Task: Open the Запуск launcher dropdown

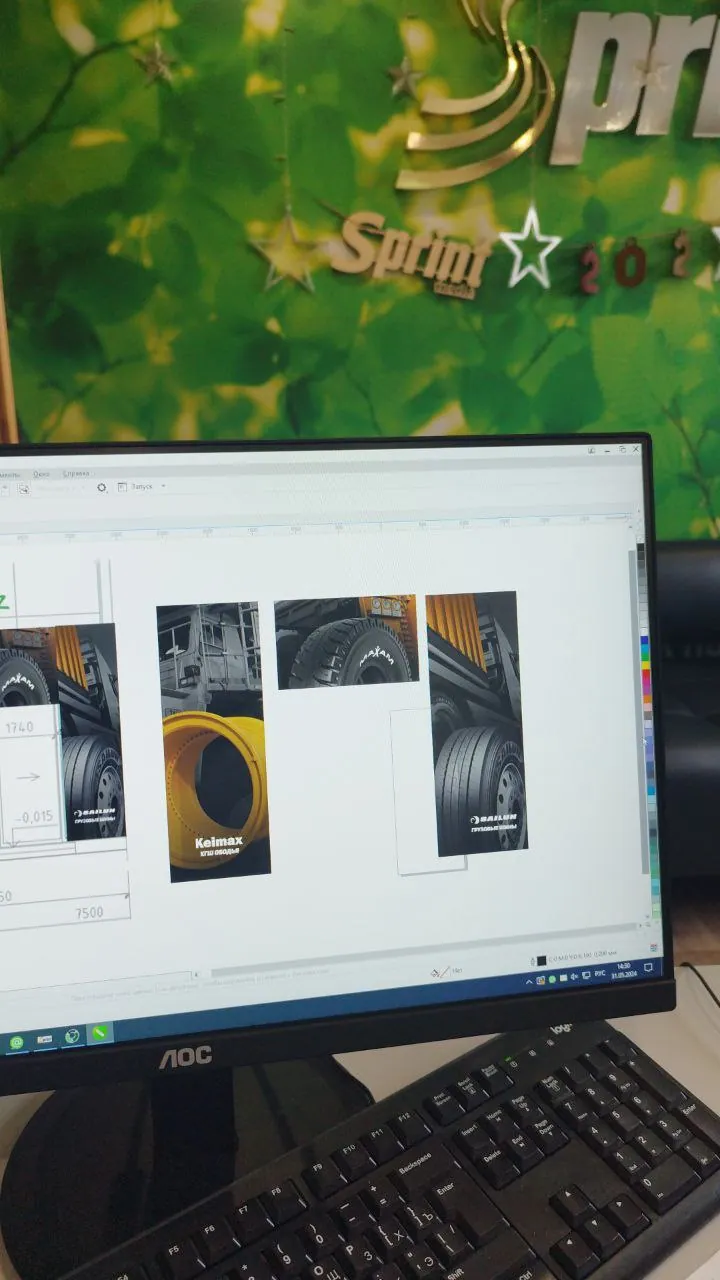Action: point(142,487)
